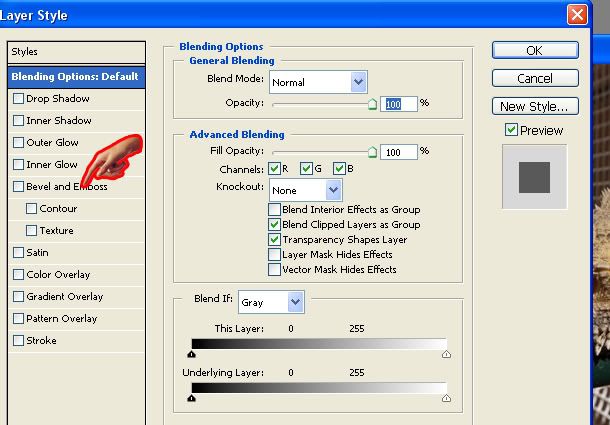
Task: Check the Pattern Overlay box
Action: [18, 318]
